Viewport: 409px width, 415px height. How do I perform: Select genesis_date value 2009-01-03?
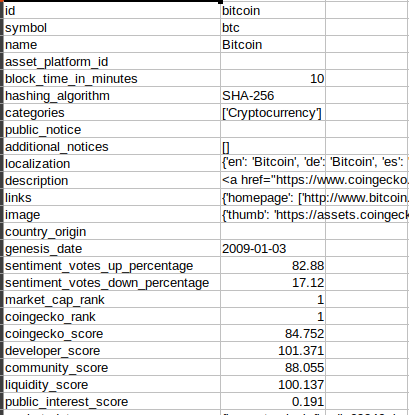pyautogui.click(x=273, y=249)
